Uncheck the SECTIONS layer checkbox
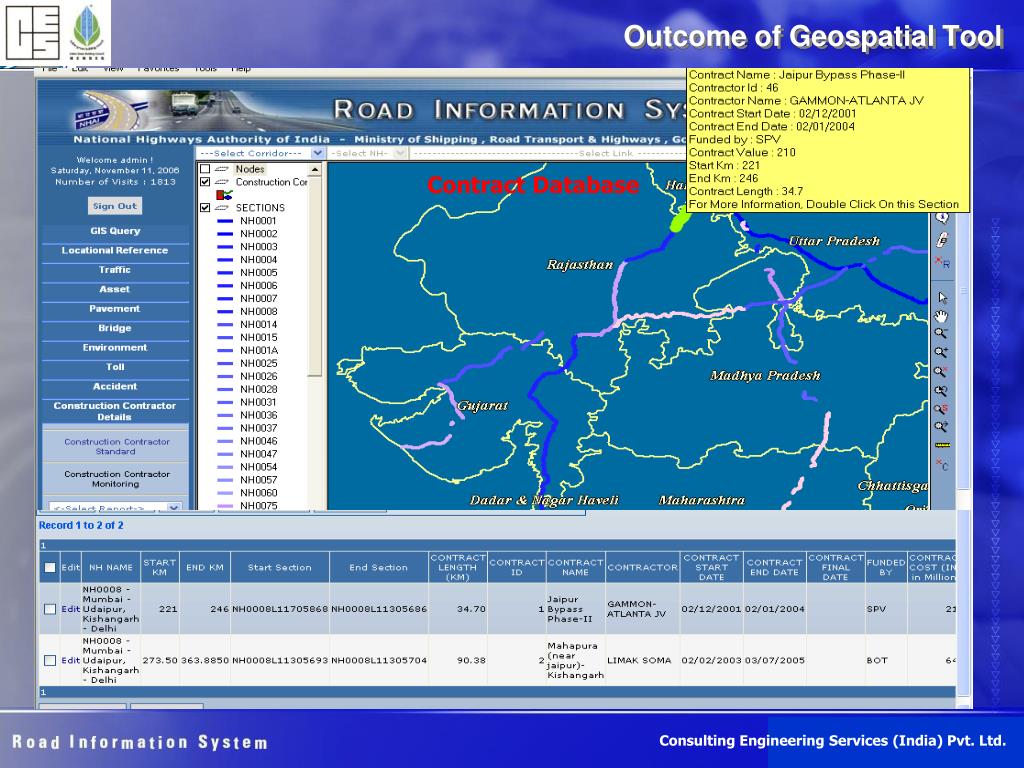 pos(205,208)
